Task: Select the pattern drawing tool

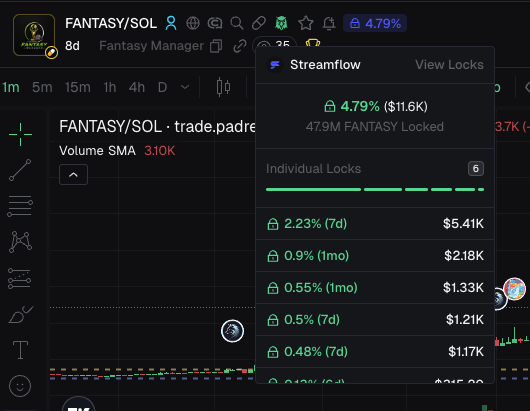Action: pyautogui.click(x=20, y=242)
